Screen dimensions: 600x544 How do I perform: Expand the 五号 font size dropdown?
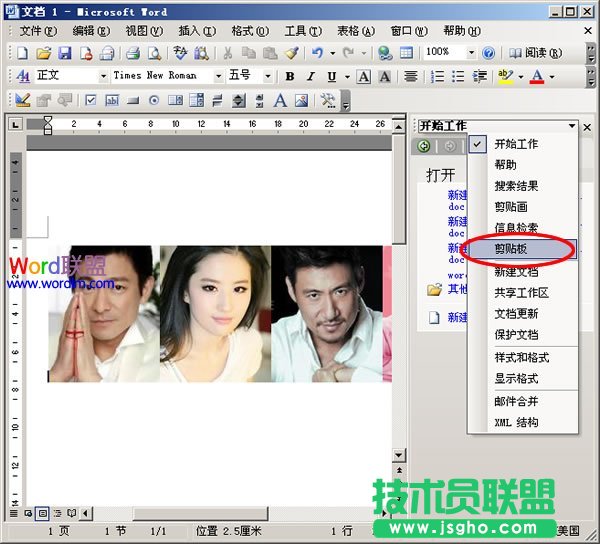click(x=269, y=76)
